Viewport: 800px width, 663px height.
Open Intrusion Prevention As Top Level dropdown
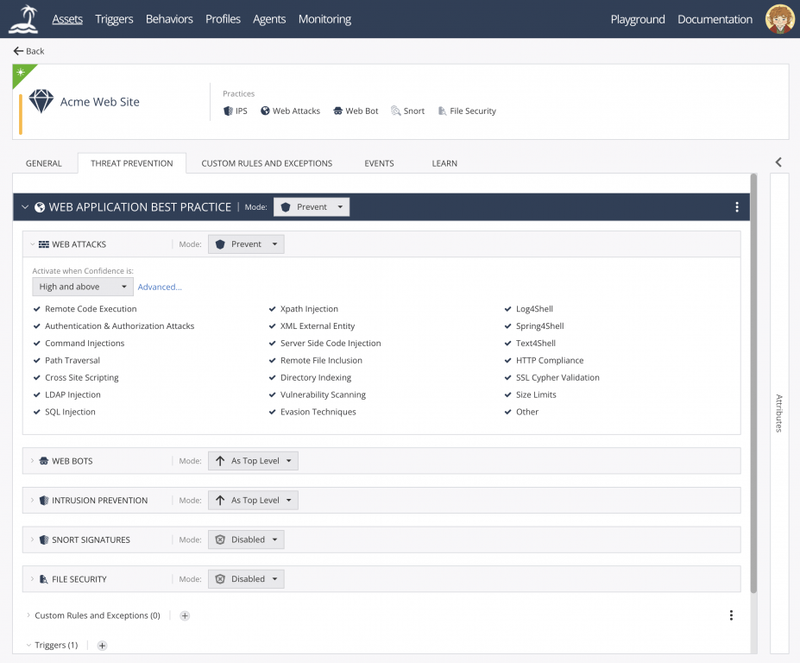[x=253, y=500]
